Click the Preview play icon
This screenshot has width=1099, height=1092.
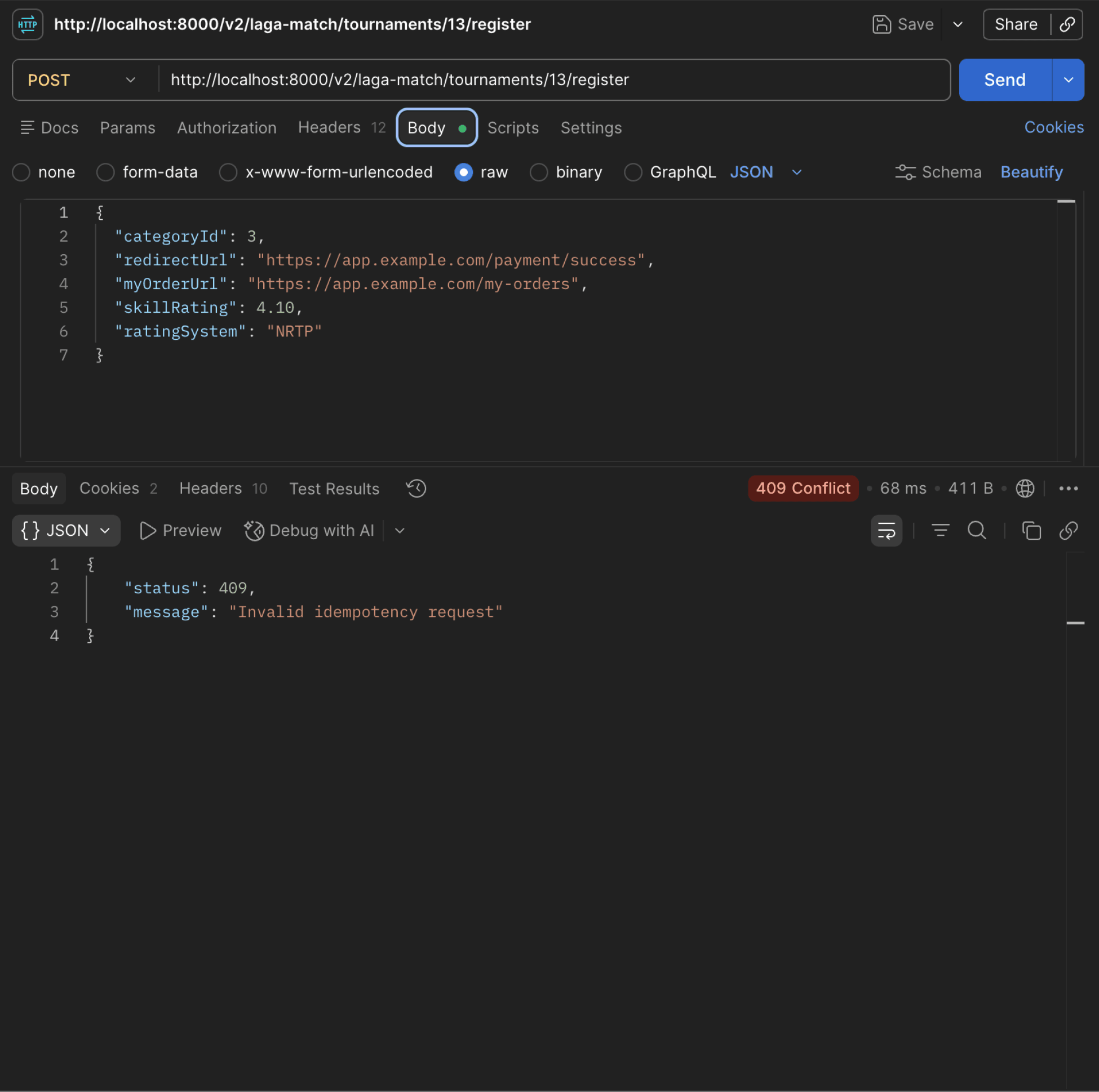(x=147, y=530)
